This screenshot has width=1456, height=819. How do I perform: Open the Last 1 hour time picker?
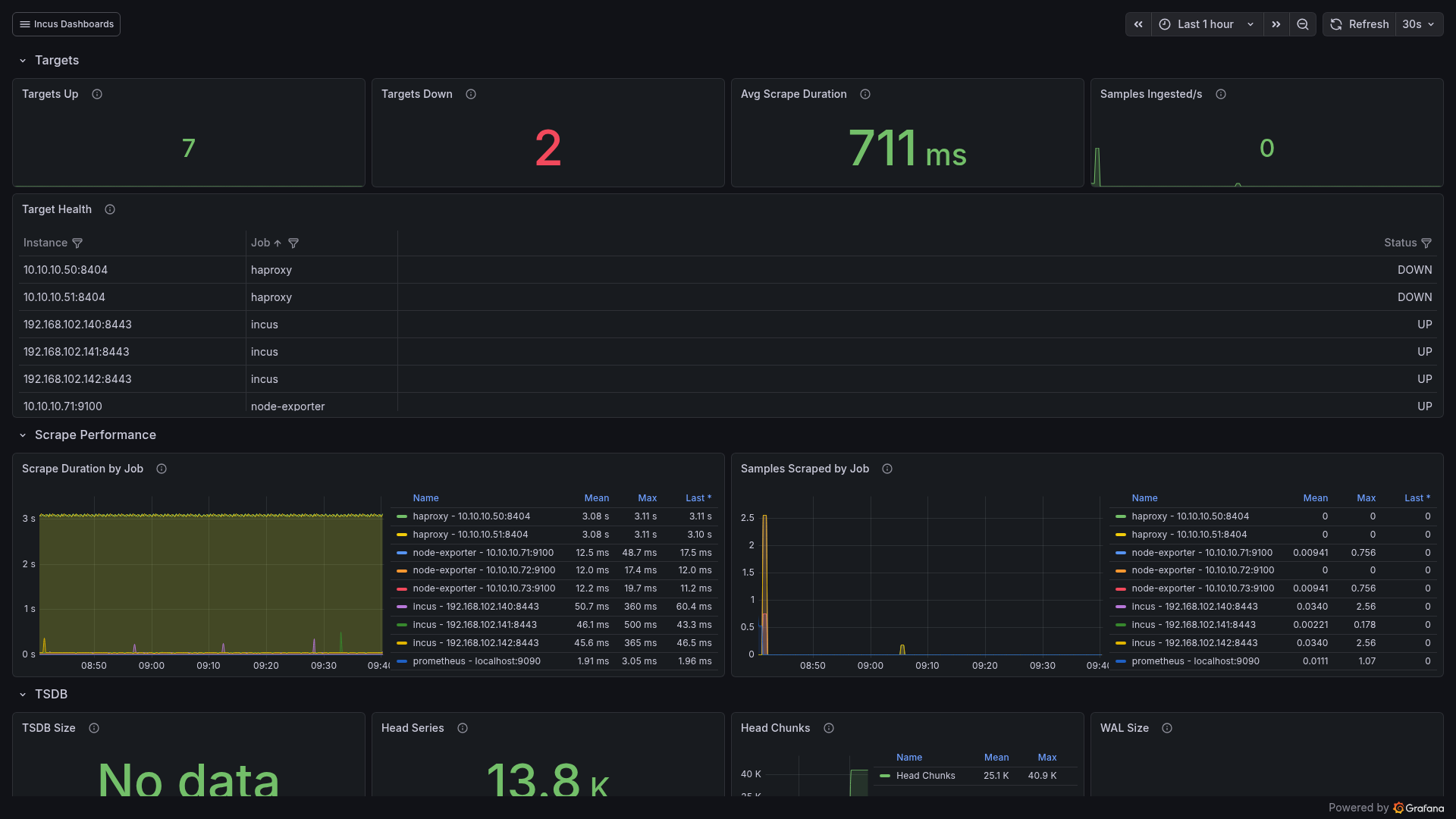click(1207, 24)
